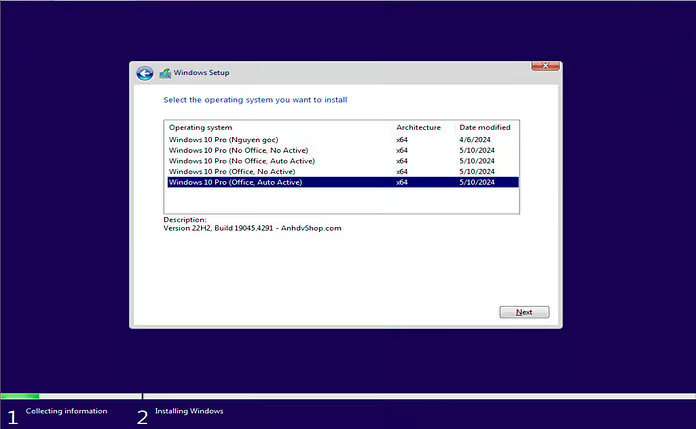Close the Windows Setup dialog

coord(545,66)
